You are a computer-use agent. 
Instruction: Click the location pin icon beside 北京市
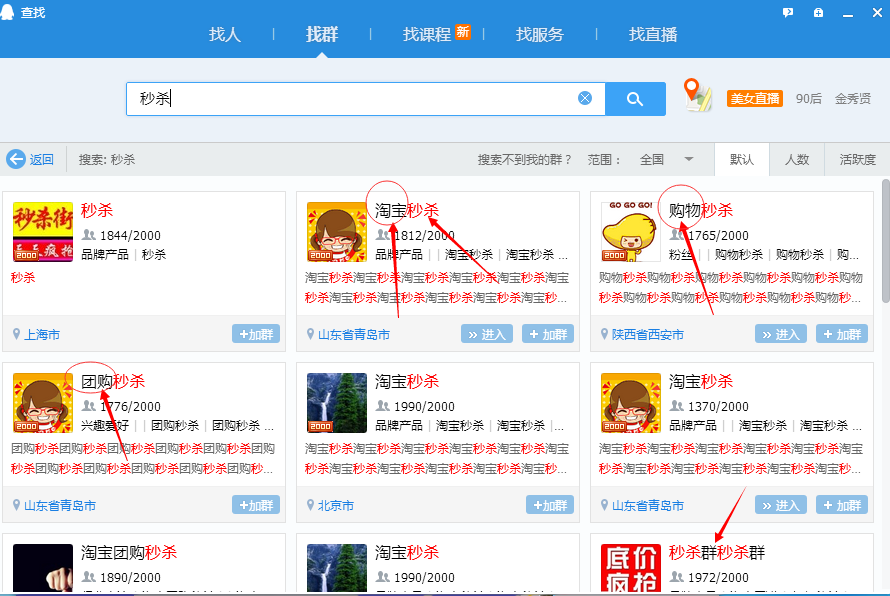[x=310, y=505]
